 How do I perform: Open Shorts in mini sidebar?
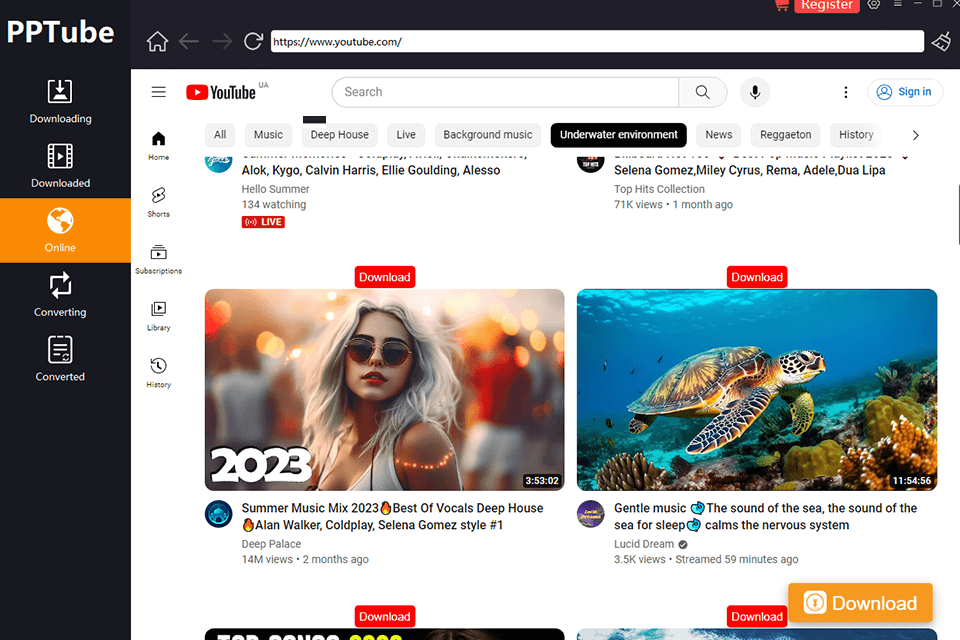(x=159, y=202)
